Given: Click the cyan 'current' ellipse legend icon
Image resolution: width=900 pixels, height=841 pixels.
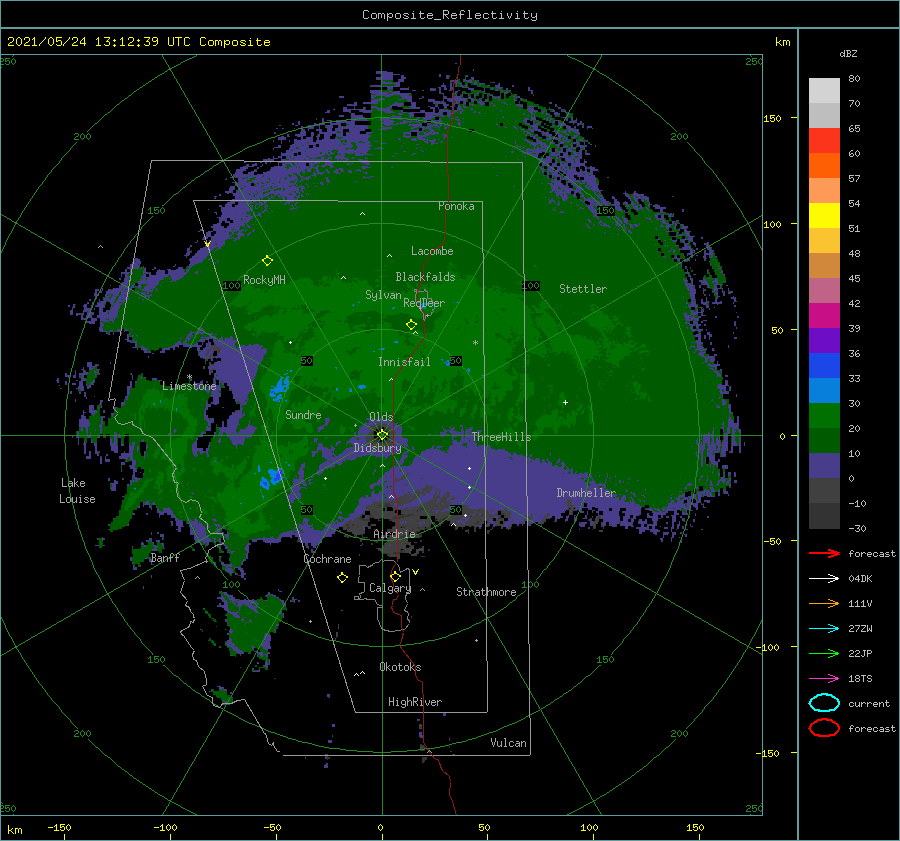Looking at the screenshot, I should tap(824, 703).
